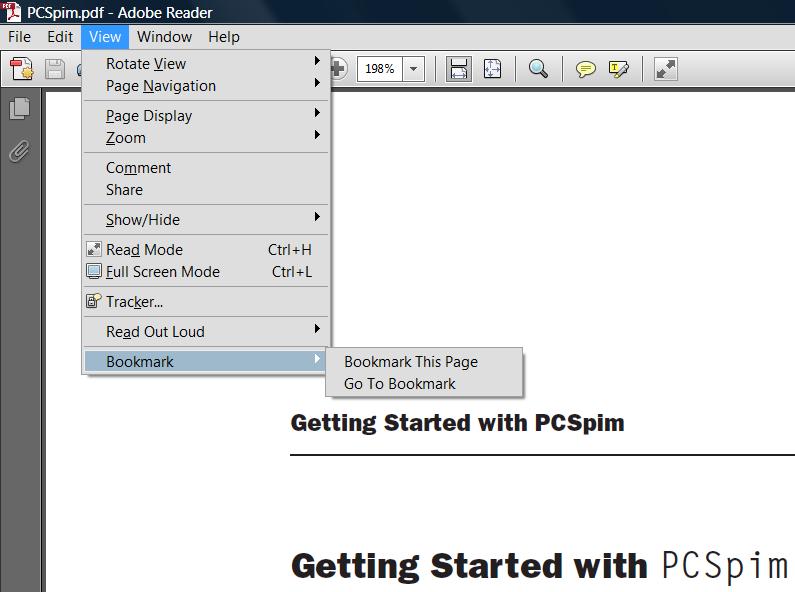This screenshot has height=592, width=795.
Task: Click the highlighted Bookmark menu item
Action: pyautogui.click(x=205, y=361)
